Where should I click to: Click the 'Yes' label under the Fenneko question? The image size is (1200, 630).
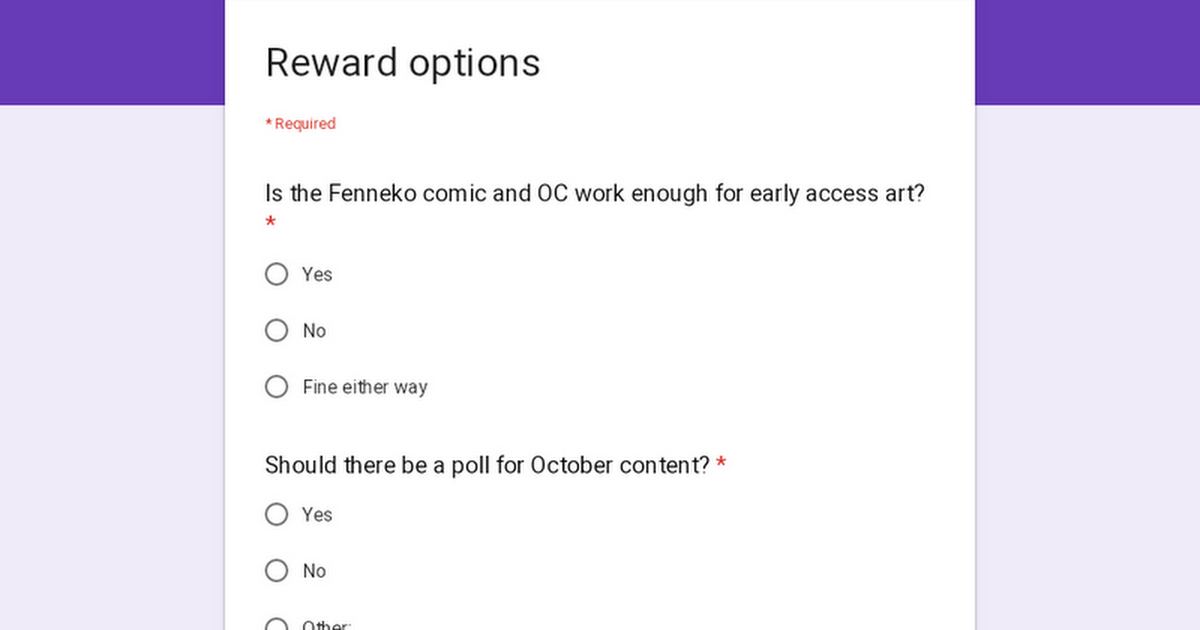point(317,274)
